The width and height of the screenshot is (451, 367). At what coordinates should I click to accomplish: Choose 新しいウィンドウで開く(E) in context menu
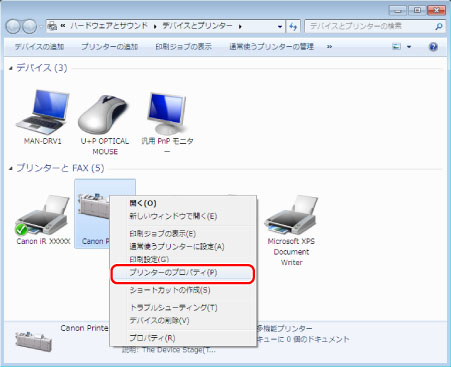tap(183, 216)
